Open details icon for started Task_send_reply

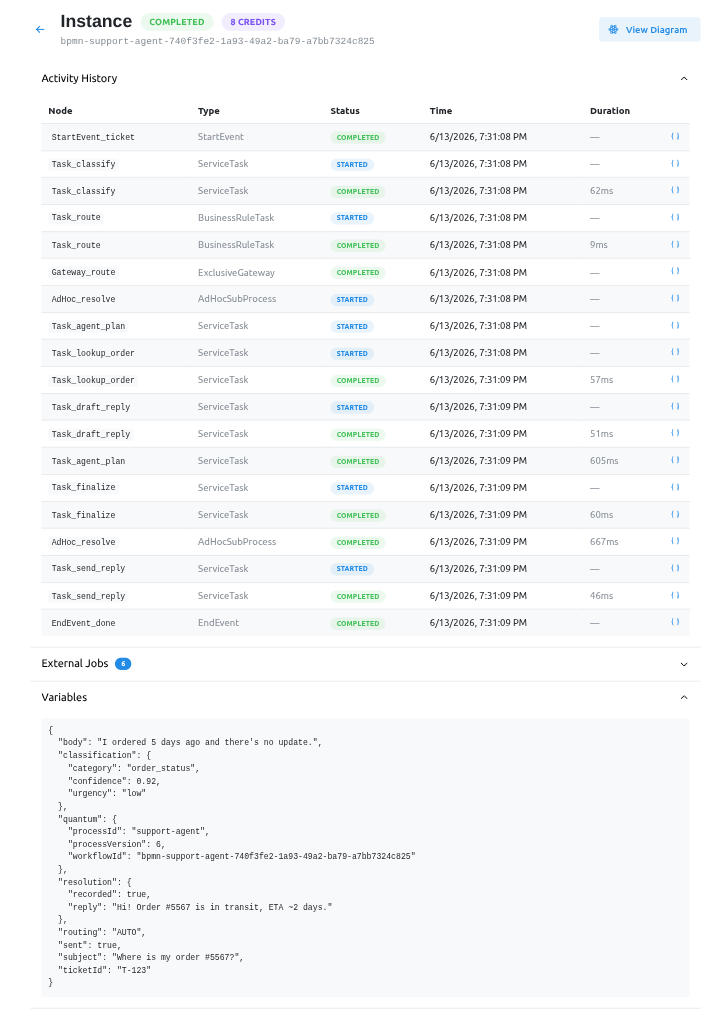click(x=675, y=569)
